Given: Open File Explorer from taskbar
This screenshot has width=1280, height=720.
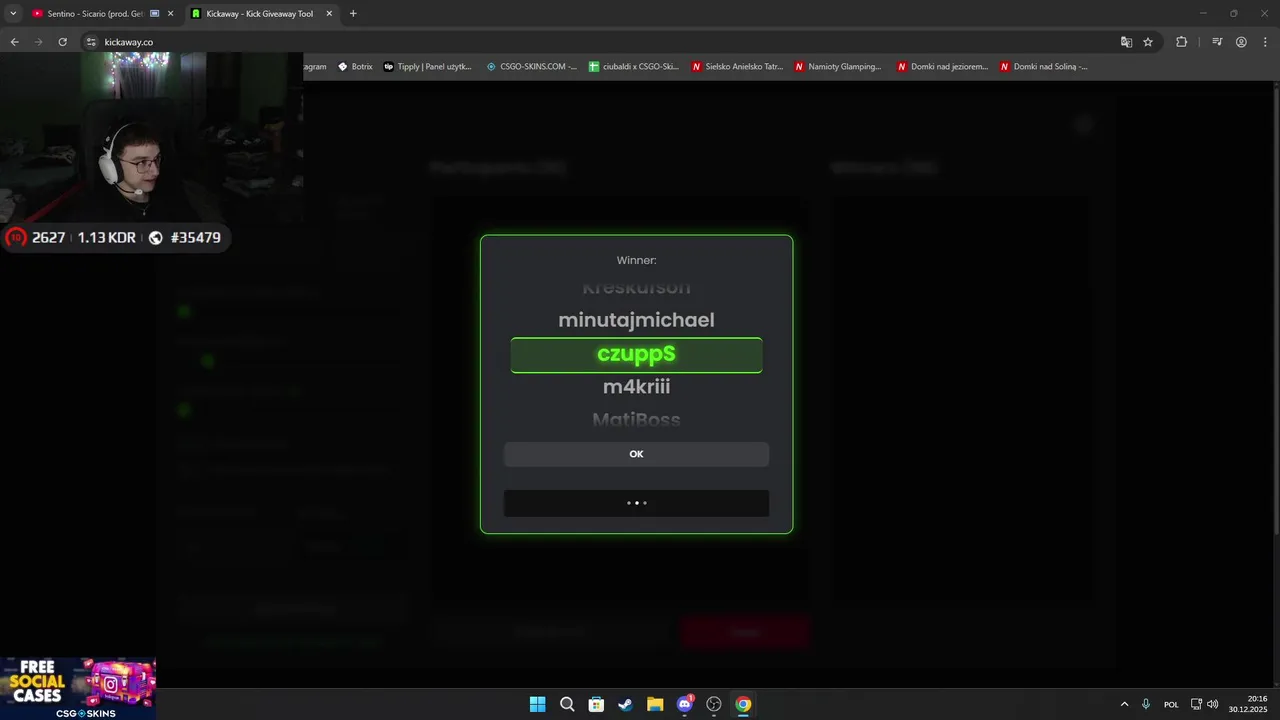Looking at the screenshot, I should [655, 704].
